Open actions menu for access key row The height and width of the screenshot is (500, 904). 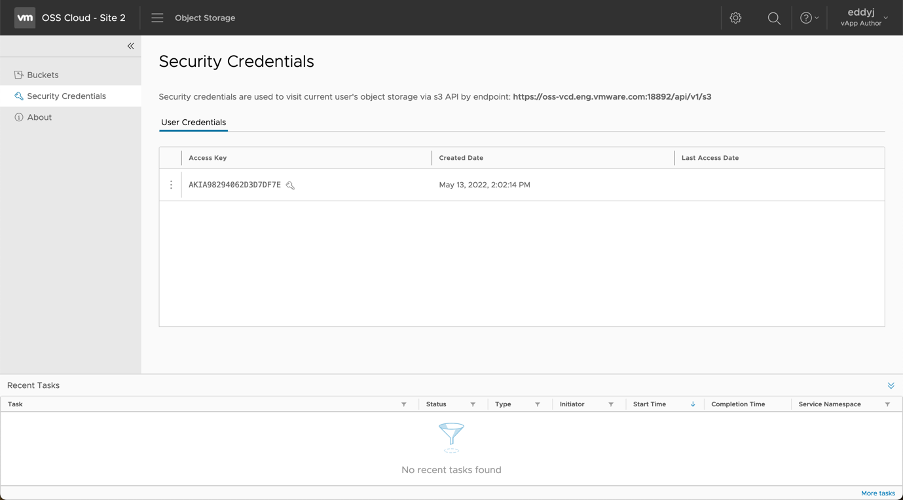point(171,185)
